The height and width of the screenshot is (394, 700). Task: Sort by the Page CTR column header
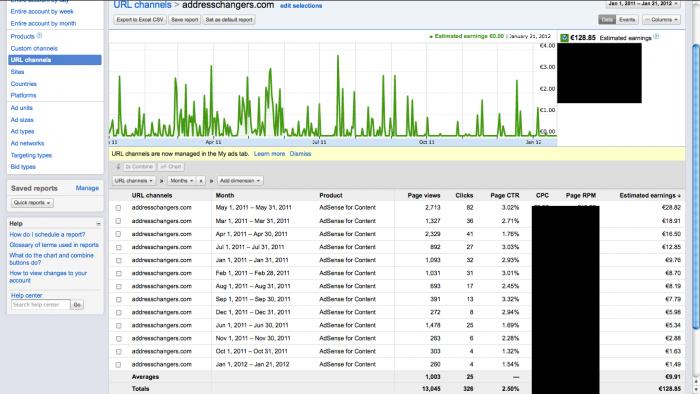tap(505, 195)
